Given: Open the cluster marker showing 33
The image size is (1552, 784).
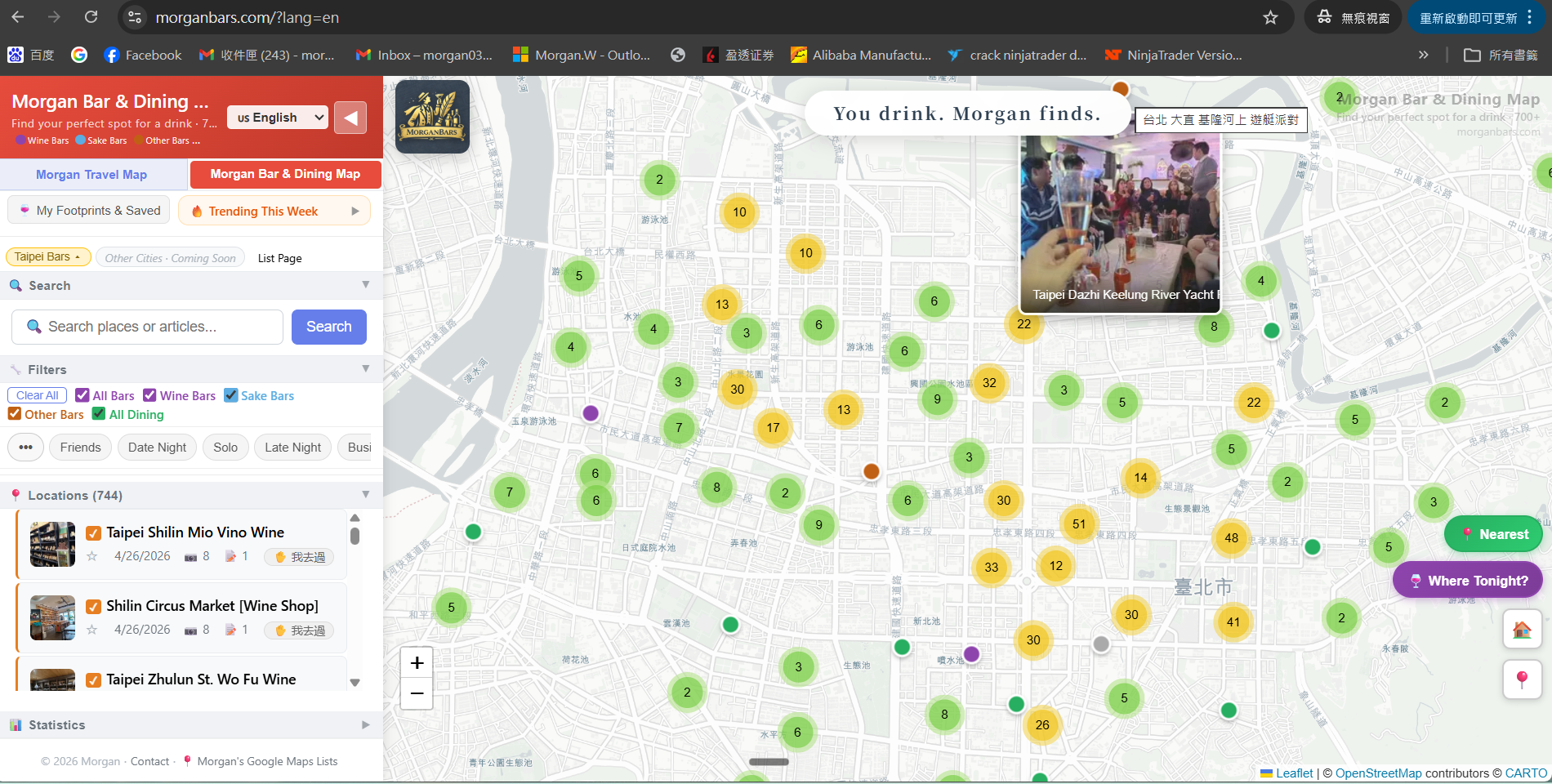Looking at the screenshot, I should coord(991,567).
